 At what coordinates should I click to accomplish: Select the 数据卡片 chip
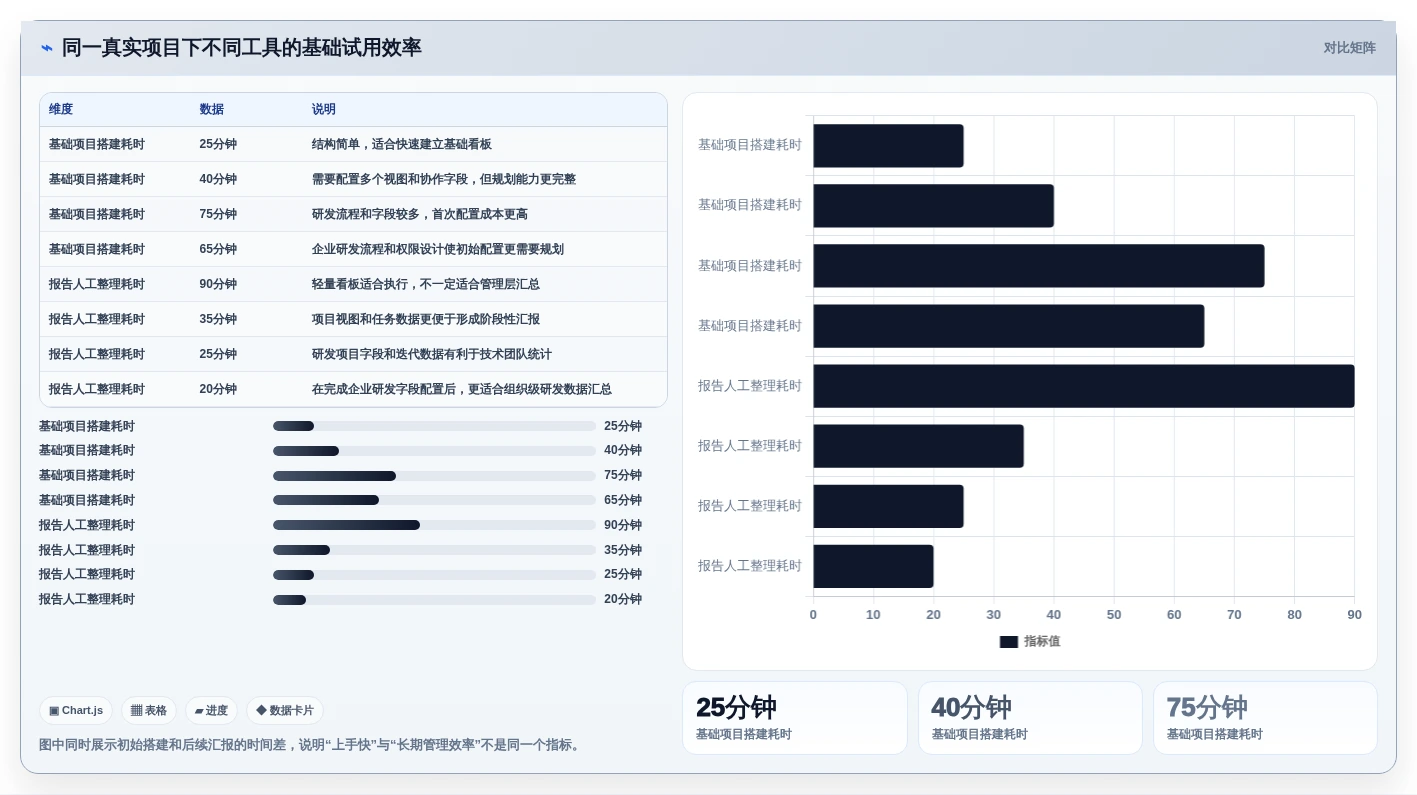tap(285, 710)
